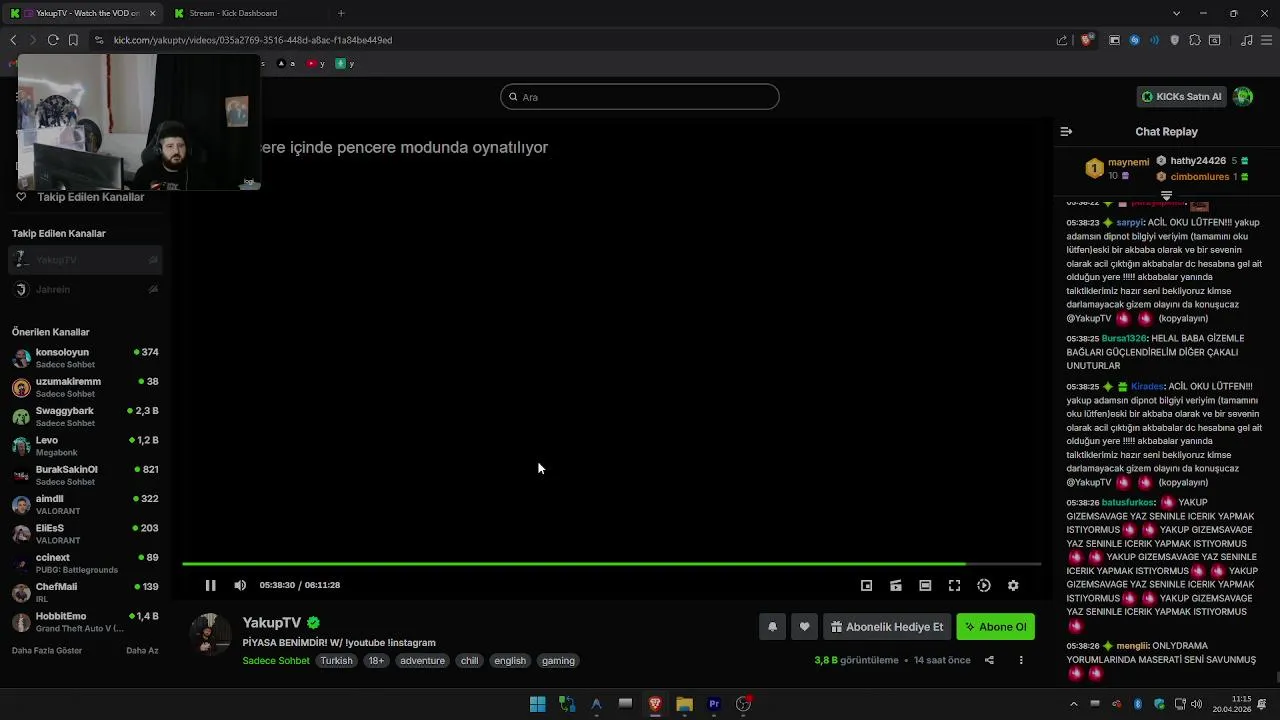Open konsoloyun recommended channel
This screenshot has width=1280, height=720.
point(85,358)
